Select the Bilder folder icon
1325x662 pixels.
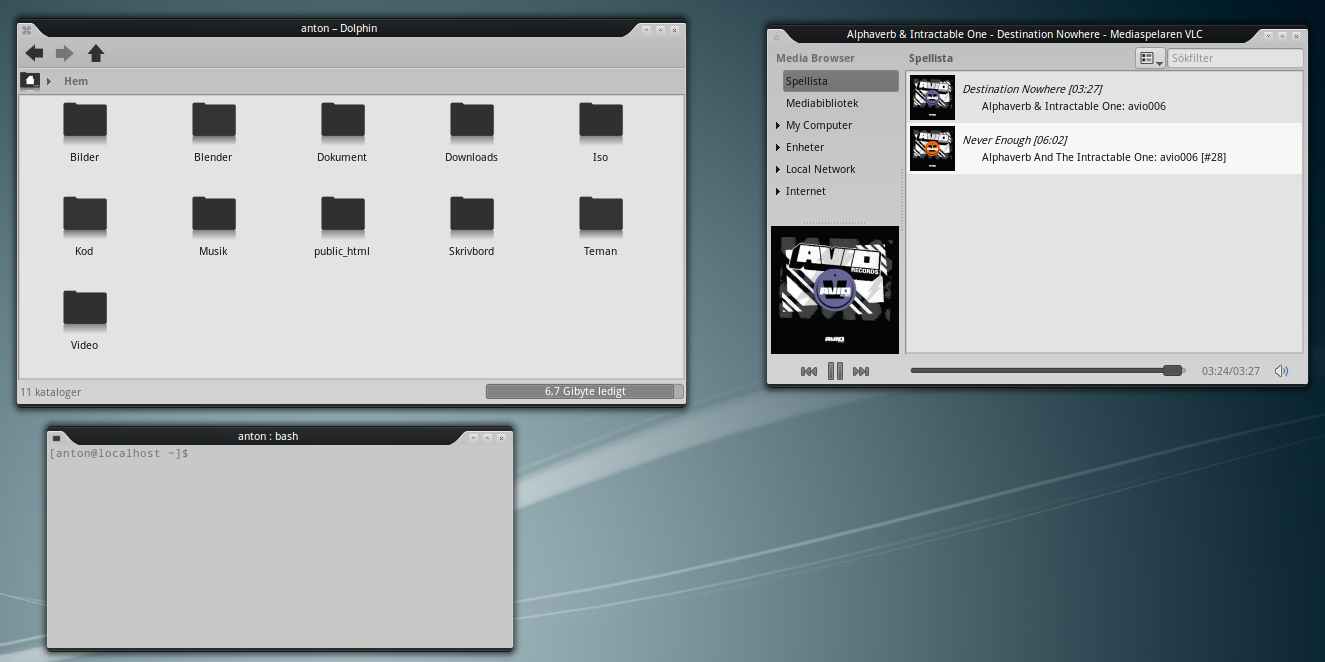pyautogui.click(x=85, y=121)
